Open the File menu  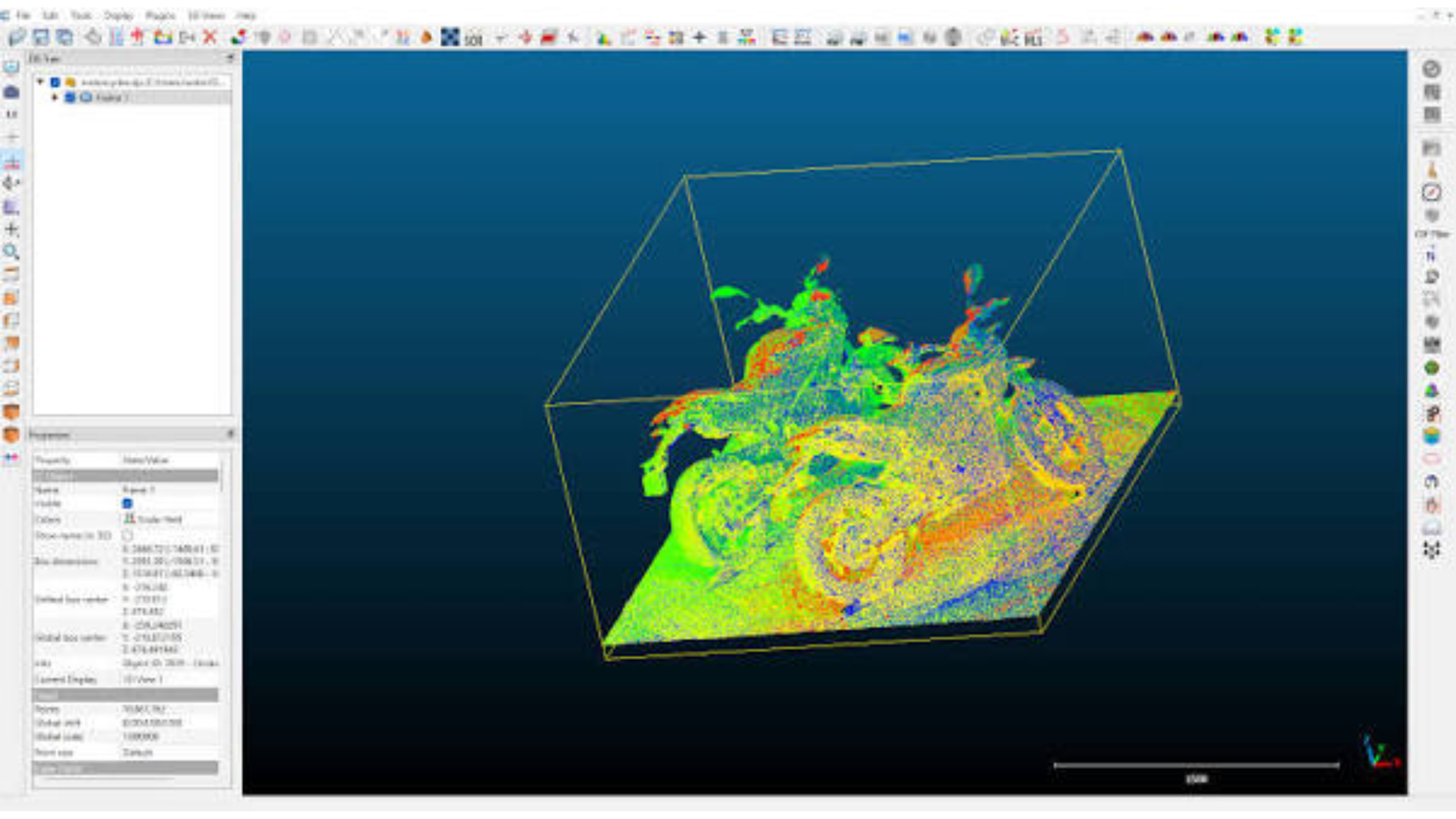tap(23, 15)
